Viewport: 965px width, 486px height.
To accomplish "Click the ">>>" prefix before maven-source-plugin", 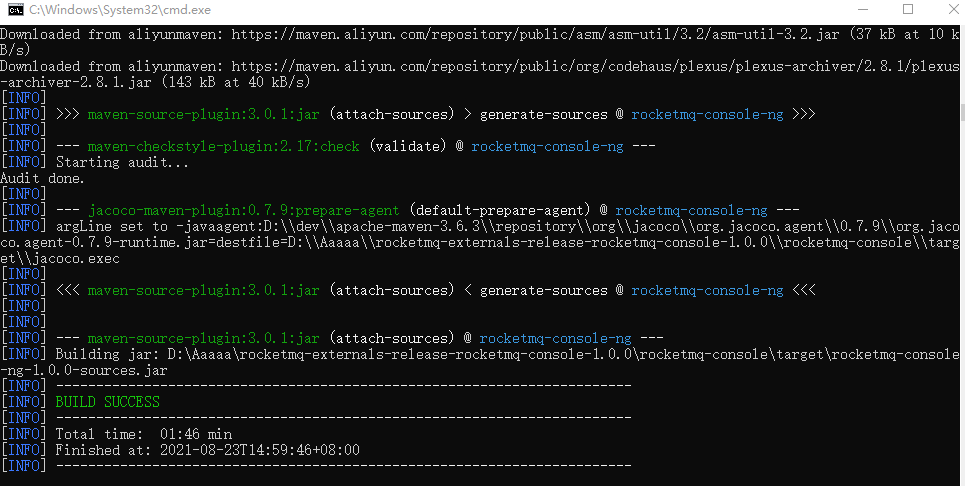I will click(x=67, y=114).
